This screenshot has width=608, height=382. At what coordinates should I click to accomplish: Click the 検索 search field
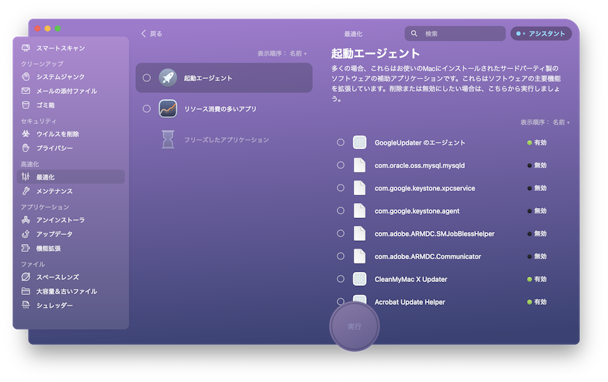[455, 34]
